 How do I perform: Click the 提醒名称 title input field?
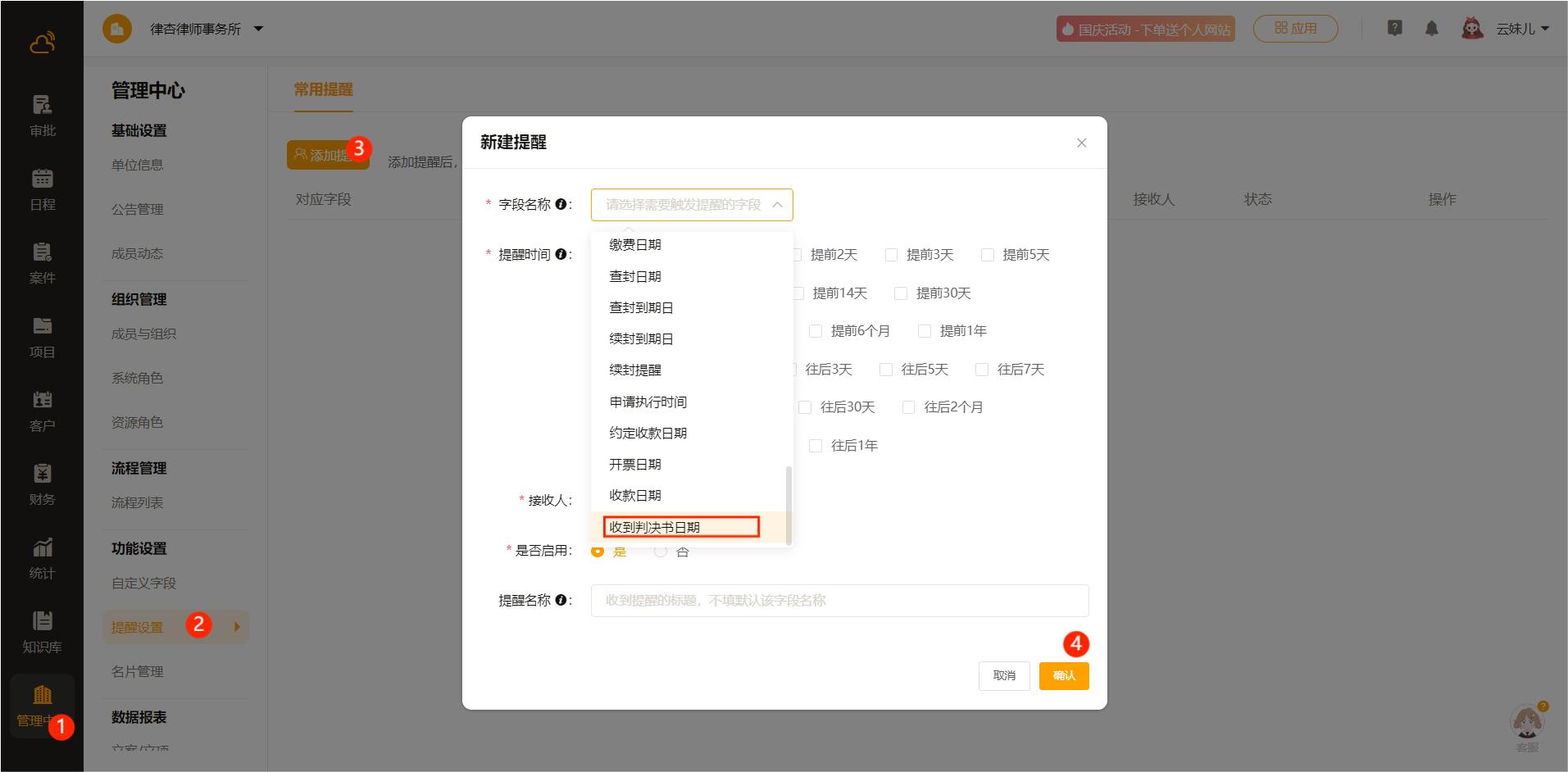(839, 601)
